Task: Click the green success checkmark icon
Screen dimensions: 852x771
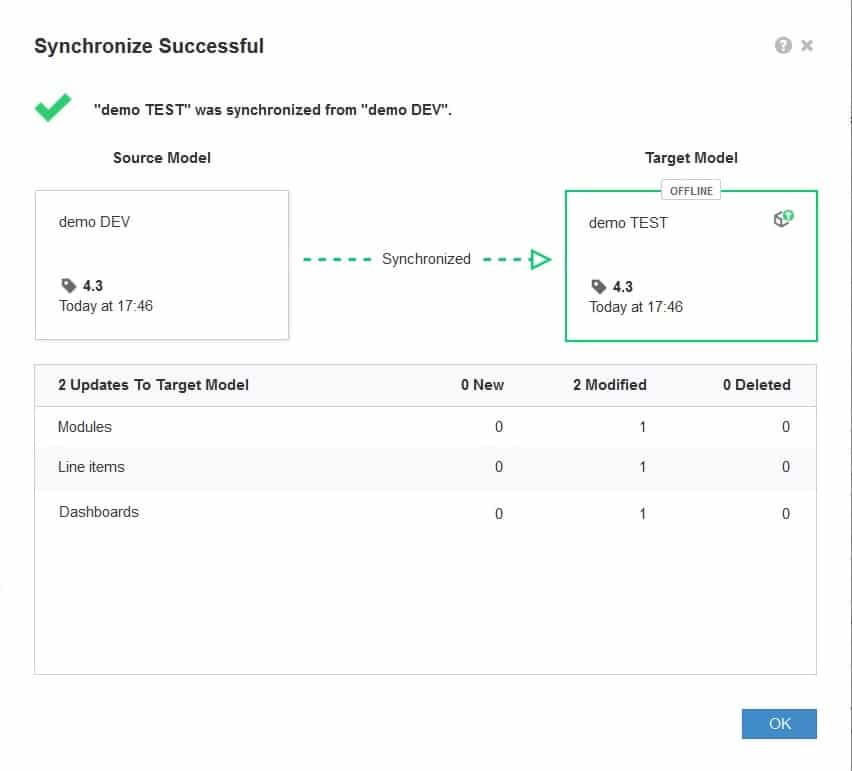Action: pos(53,108)
